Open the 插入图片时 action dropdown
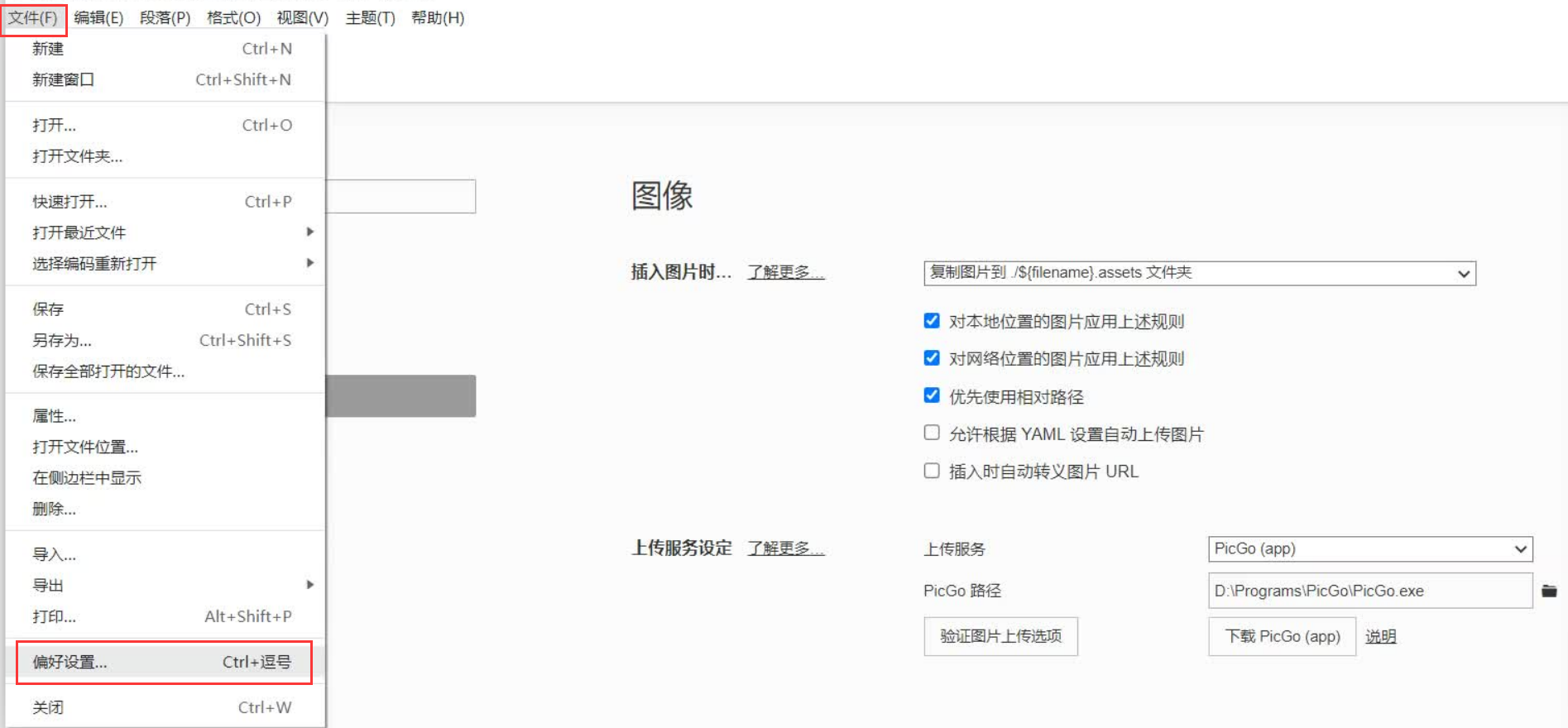Image resolution: width=1568 pixels, height=728 pixels. tap(1200, 273)
